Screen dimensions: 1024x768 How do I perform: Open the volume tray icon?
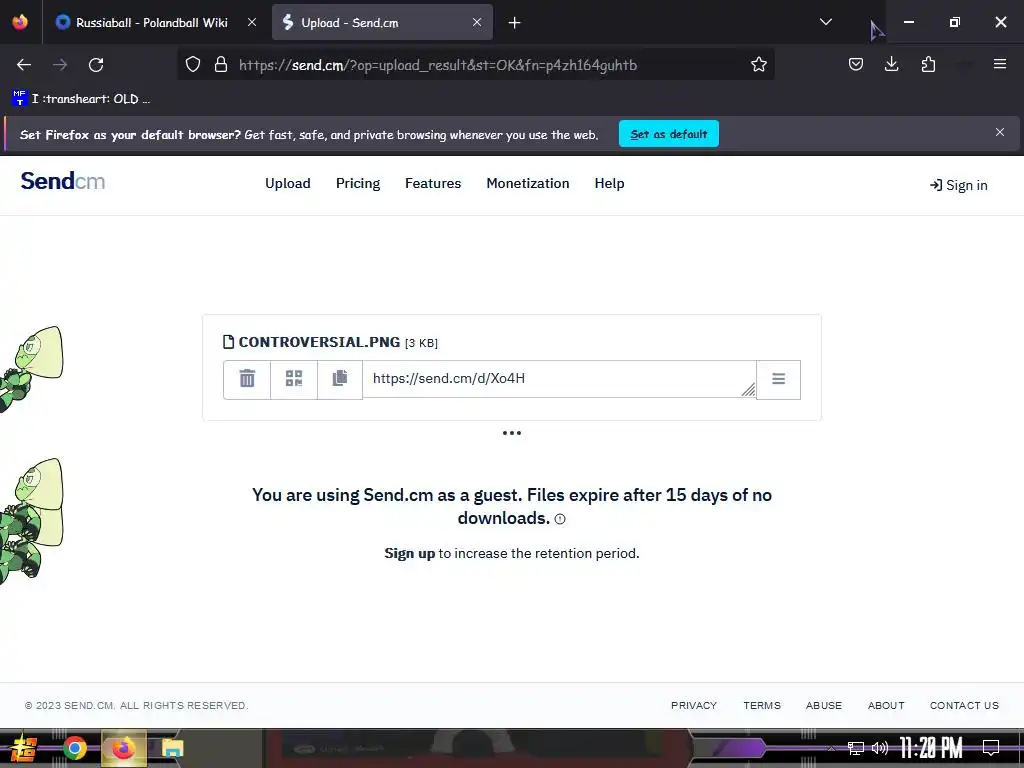[880, 748]
